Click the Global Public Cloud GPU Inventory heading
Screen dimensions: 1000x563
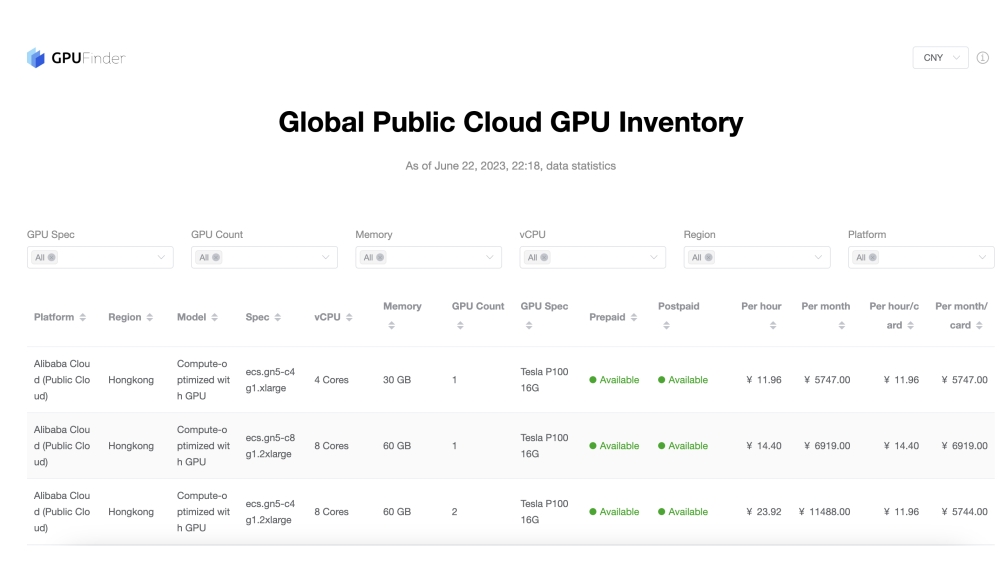click(511, 122)
